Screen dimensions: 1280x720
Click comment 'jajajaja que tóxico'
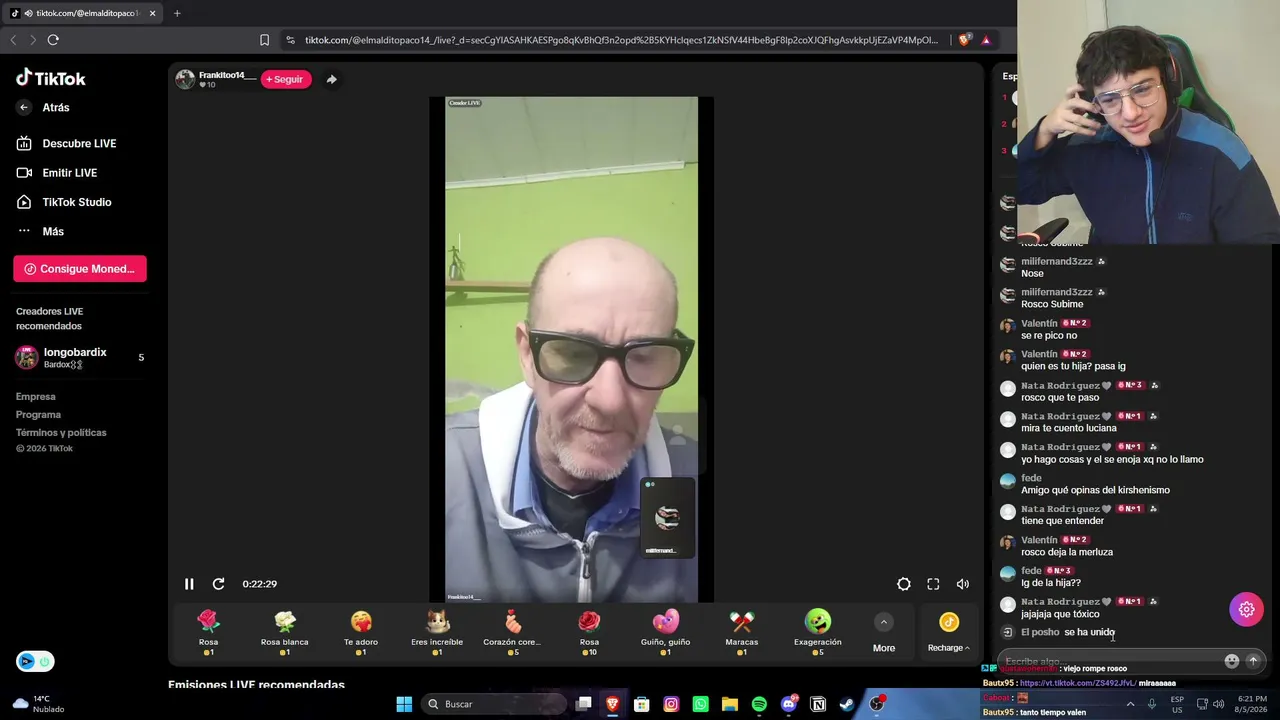coord(1060,614)
